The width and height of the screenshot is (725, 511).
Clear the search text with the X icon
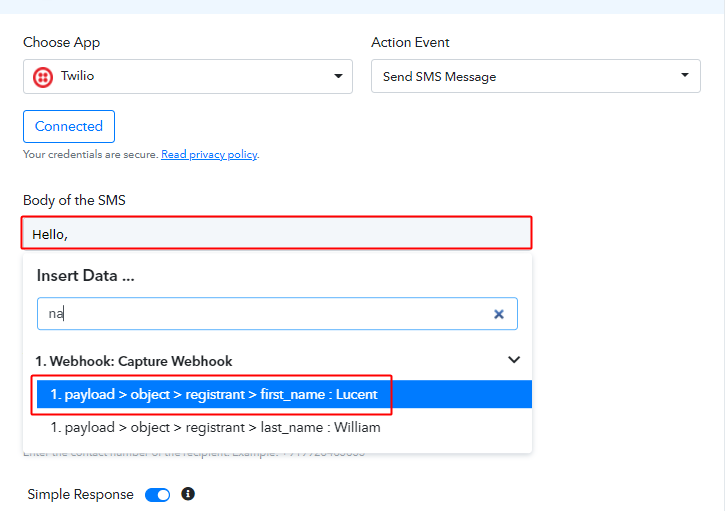point(499,314)
